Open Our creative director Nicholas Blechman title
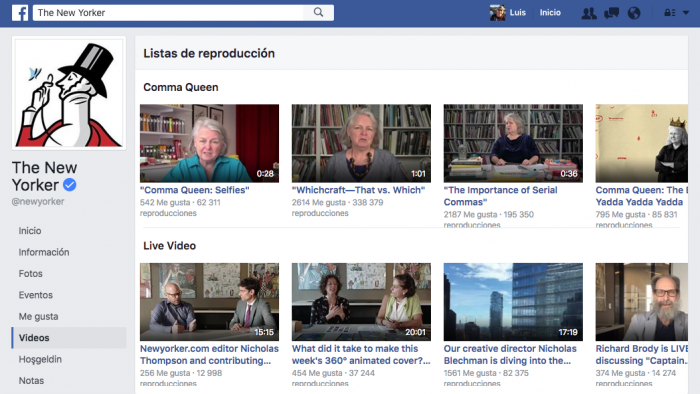Viewport: 700px width, 394px height. 510,355
